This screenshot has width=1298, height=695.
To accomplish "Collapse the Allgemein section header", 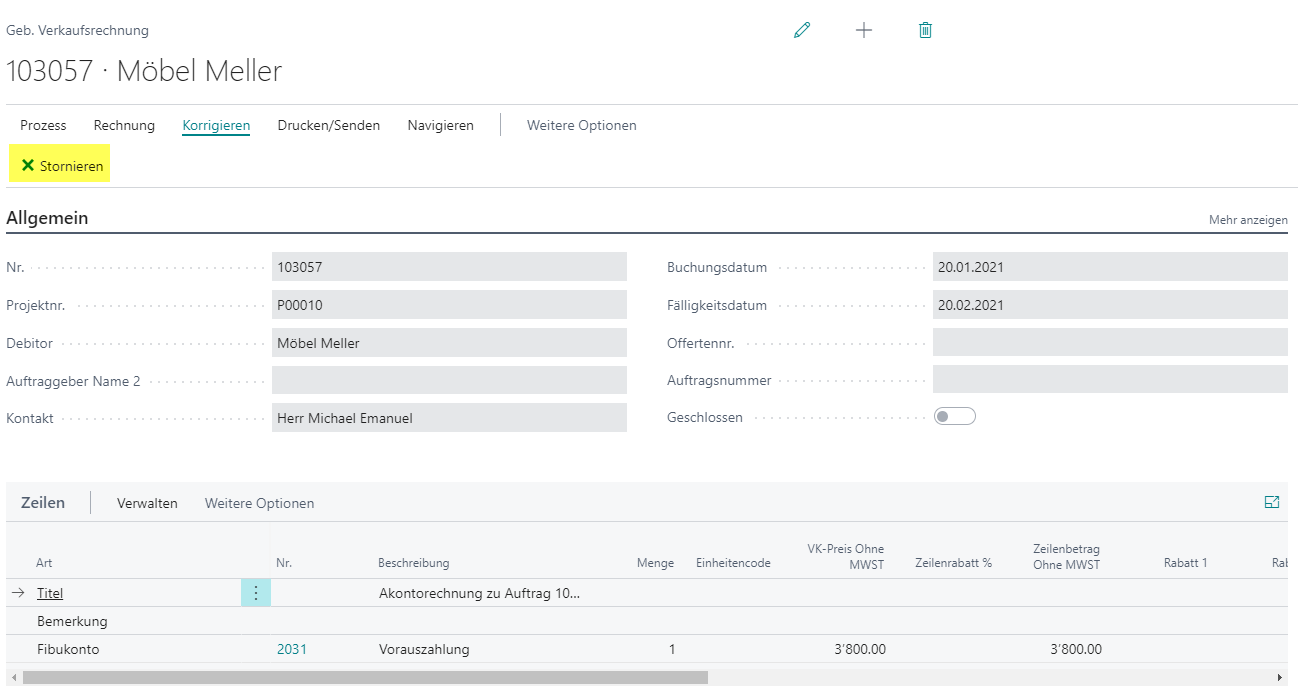I will point(47,218).
